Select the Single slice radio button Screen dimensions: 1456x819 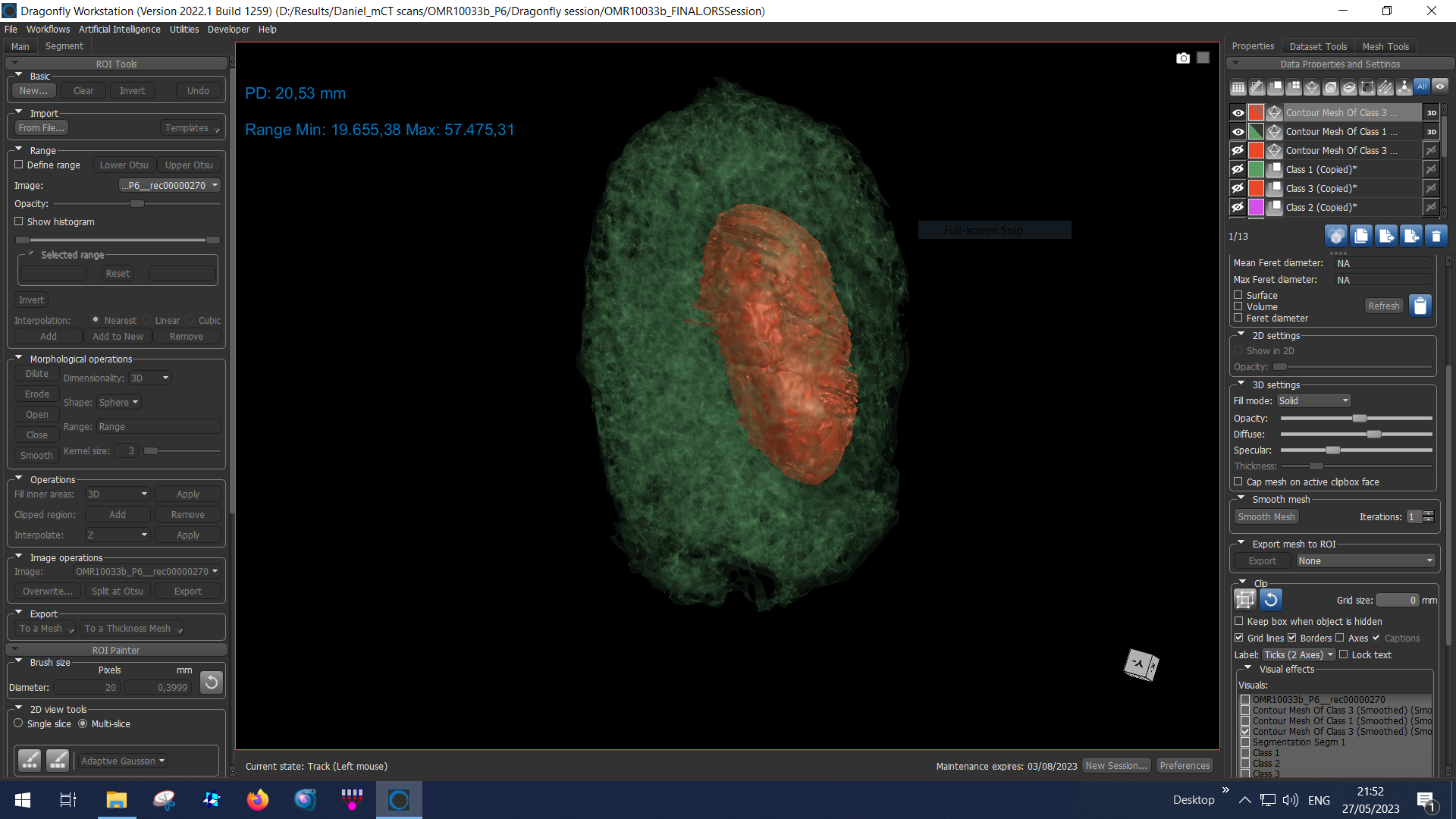pos(19,723)
